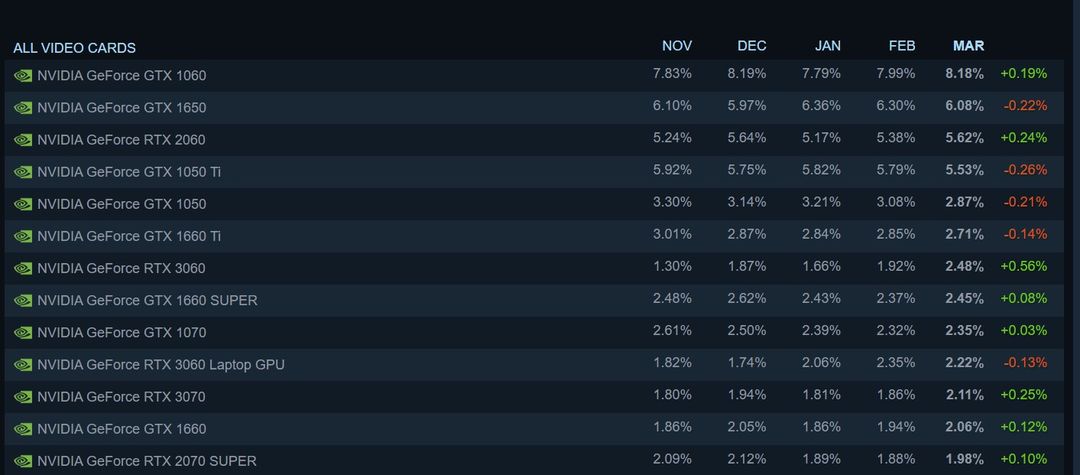The width and height of the screenshot is (1080, 475).
Task: Click the DEC column header
Action: tap(751, 46)
